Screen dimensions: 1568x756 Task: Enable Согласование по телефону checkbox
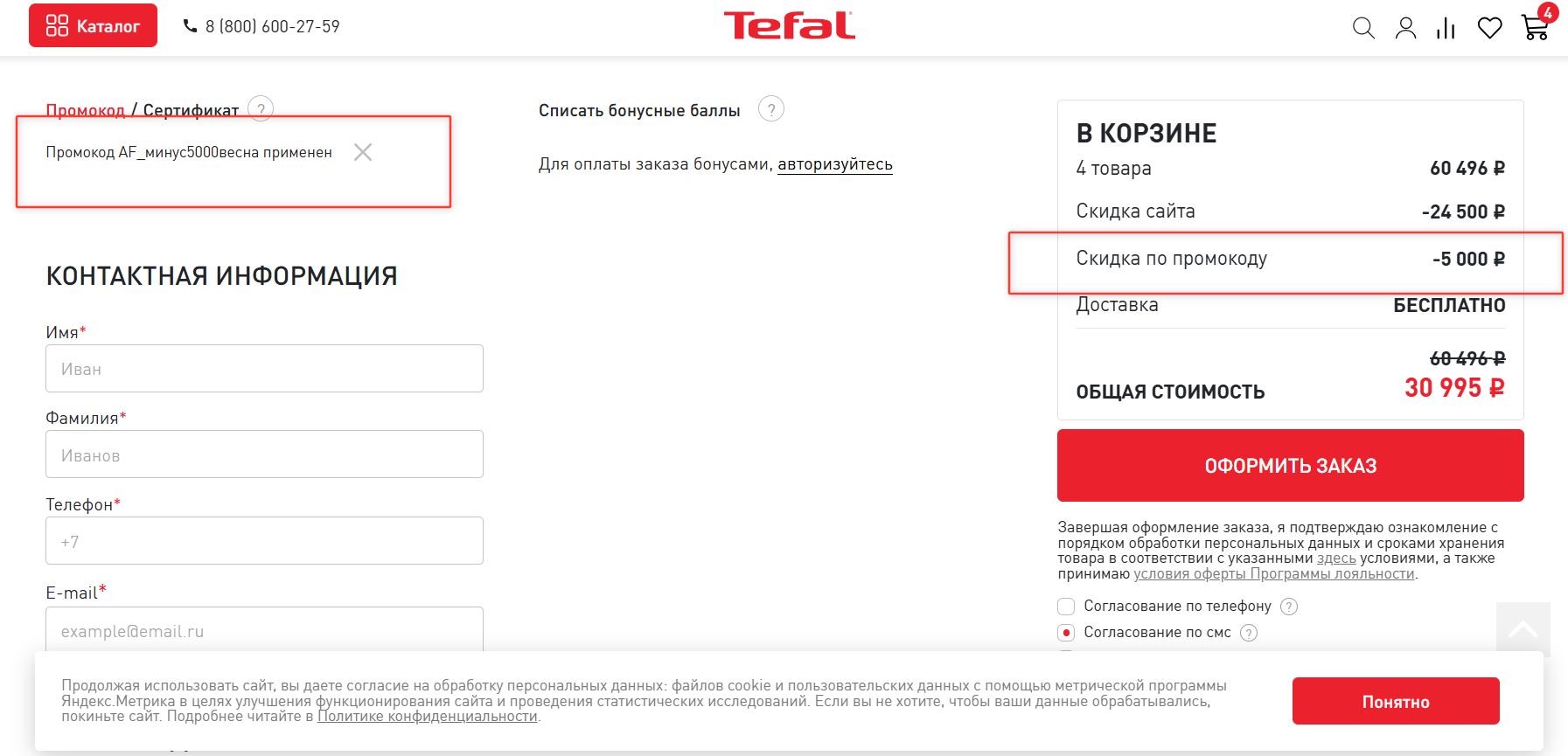click(1066, 607)
